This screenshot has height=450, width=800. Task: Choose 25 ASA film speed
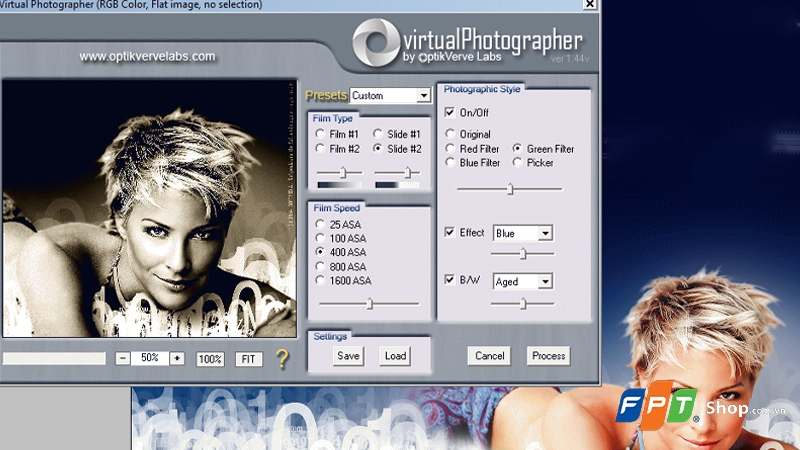coord(320,224)
